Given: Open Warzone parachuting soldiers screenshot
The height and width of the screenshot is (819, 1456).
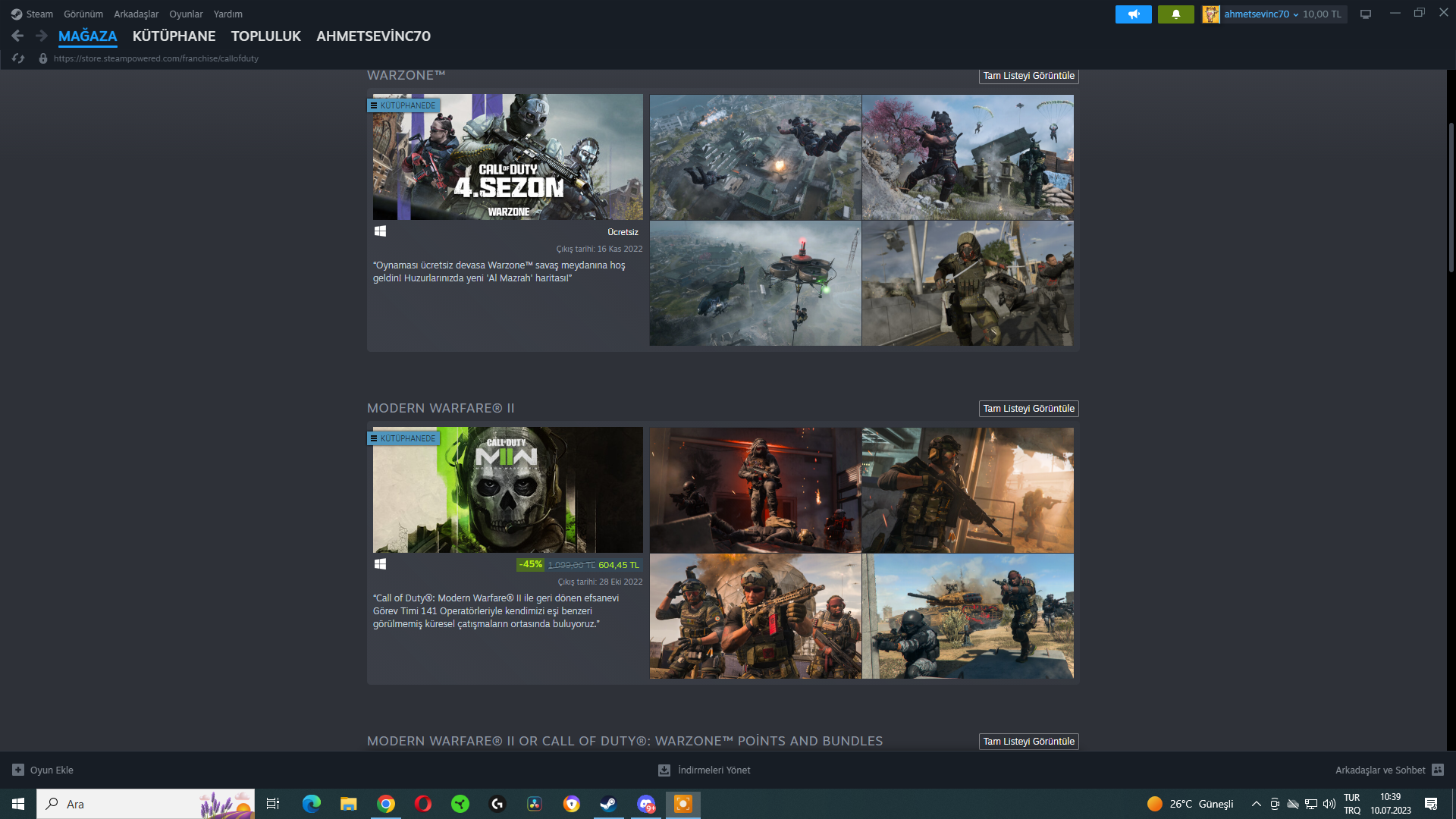Looking at the screenshot, I should pos(755,157).
